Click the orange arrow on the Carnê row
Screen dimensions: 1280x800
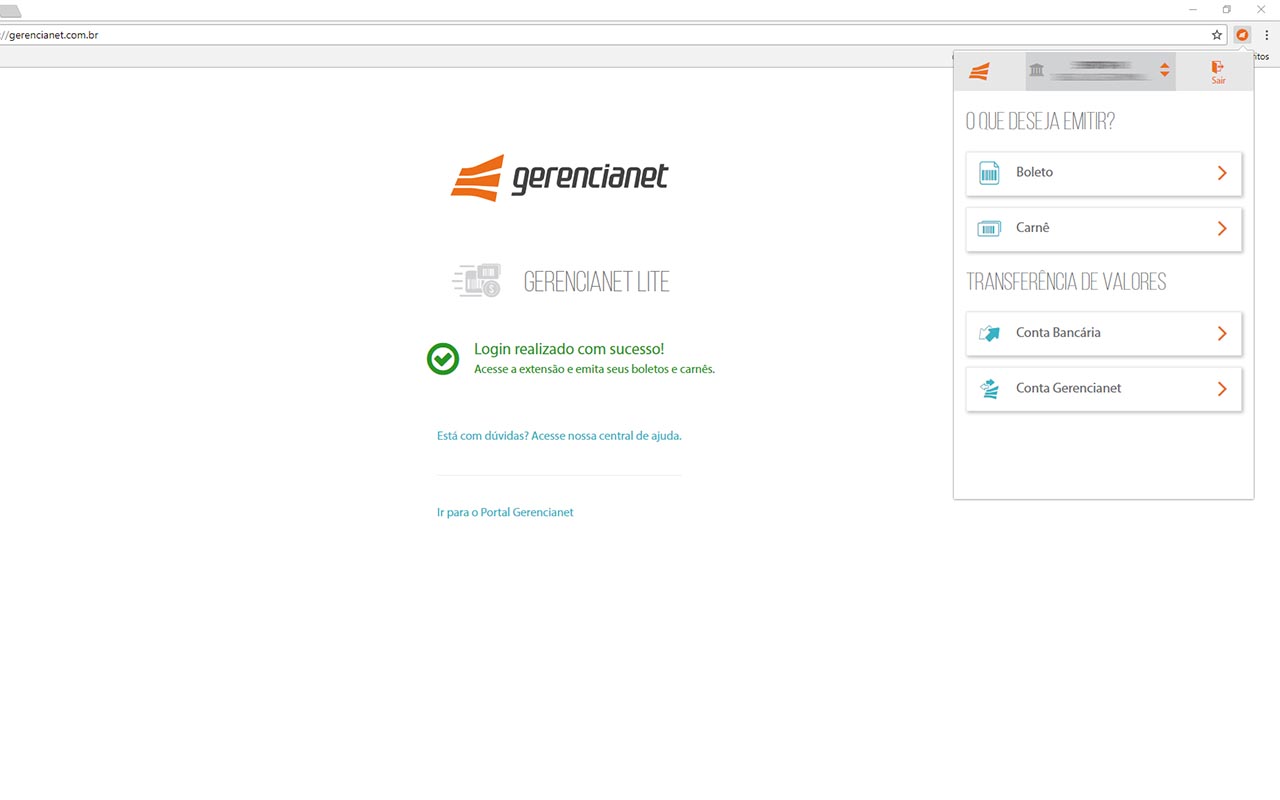point(1222,229)
